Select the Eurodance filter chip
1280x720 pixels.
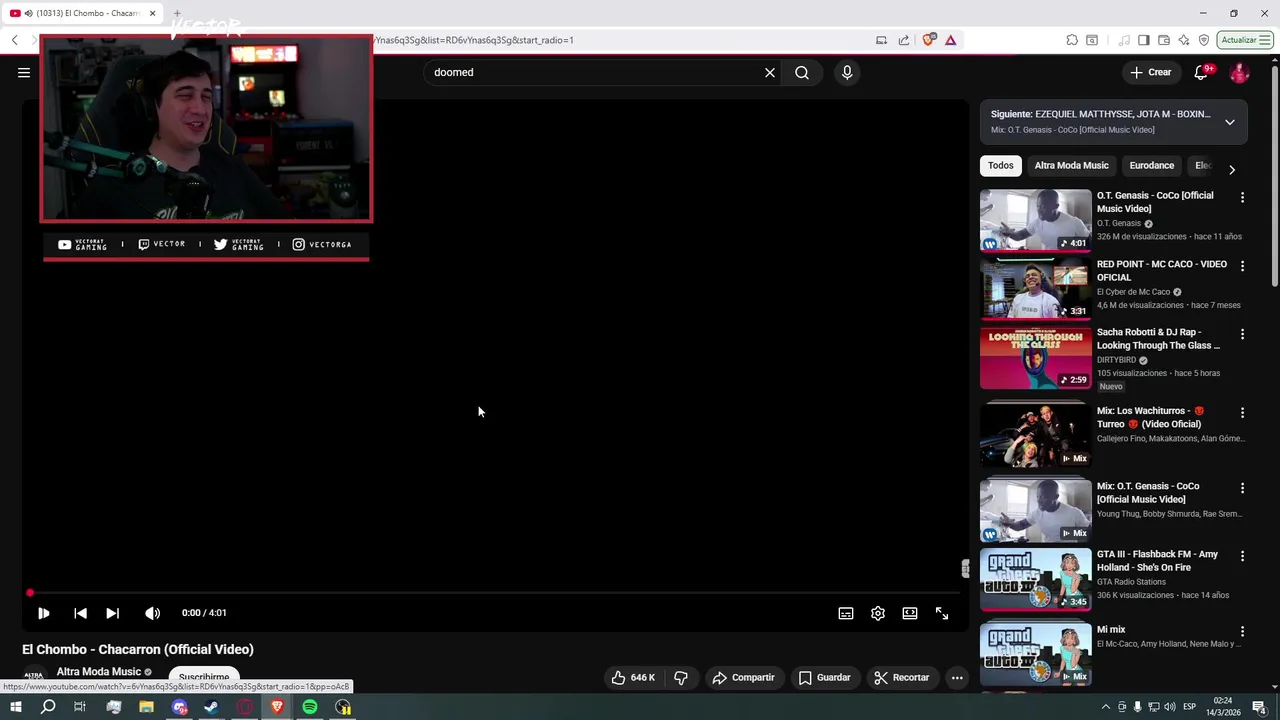(x=1151, y=166)
